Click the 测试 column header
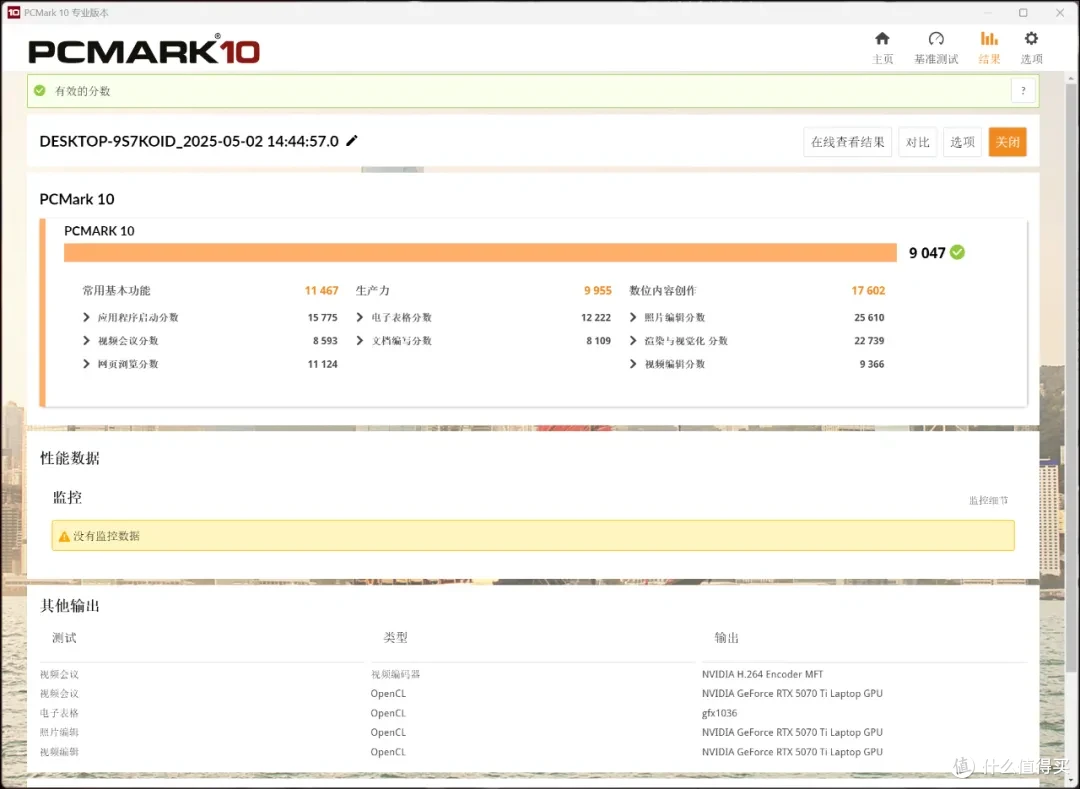This screenshot has height=789, width=1080. coord(64,638)
